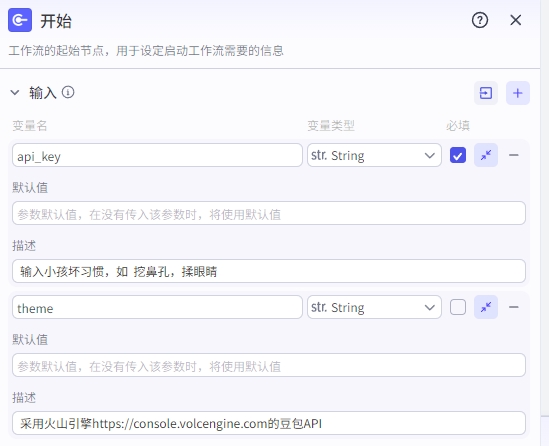The height and width of the screenshot is (446, 549).
Task: Click the import inputs icon beside plus
Action: tap(486, 93)
